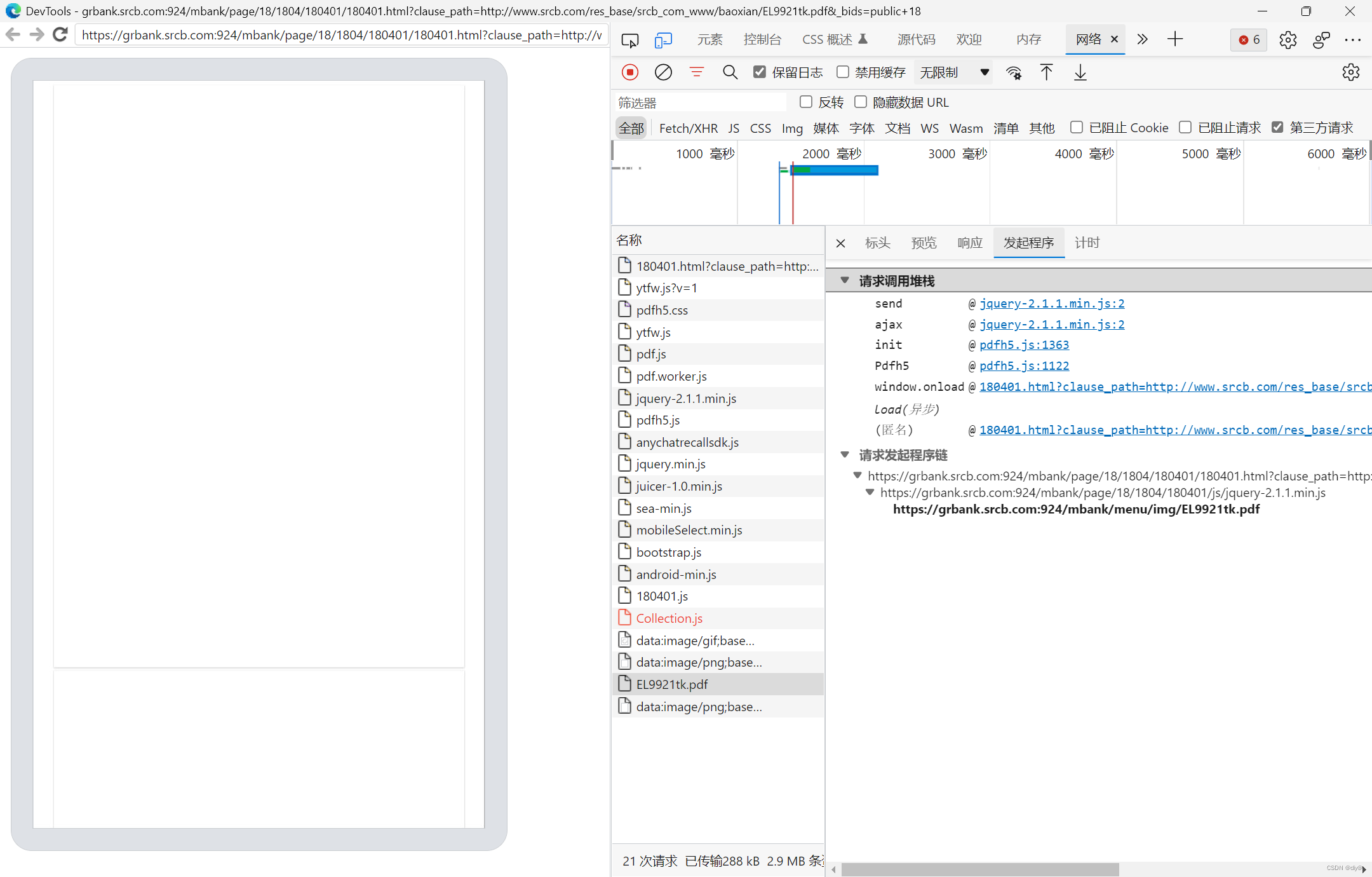This screenshot has height=877, width=1372.
Task: Check the 隐藏数据 URL checkbox
Action: [x=861, y=102]
